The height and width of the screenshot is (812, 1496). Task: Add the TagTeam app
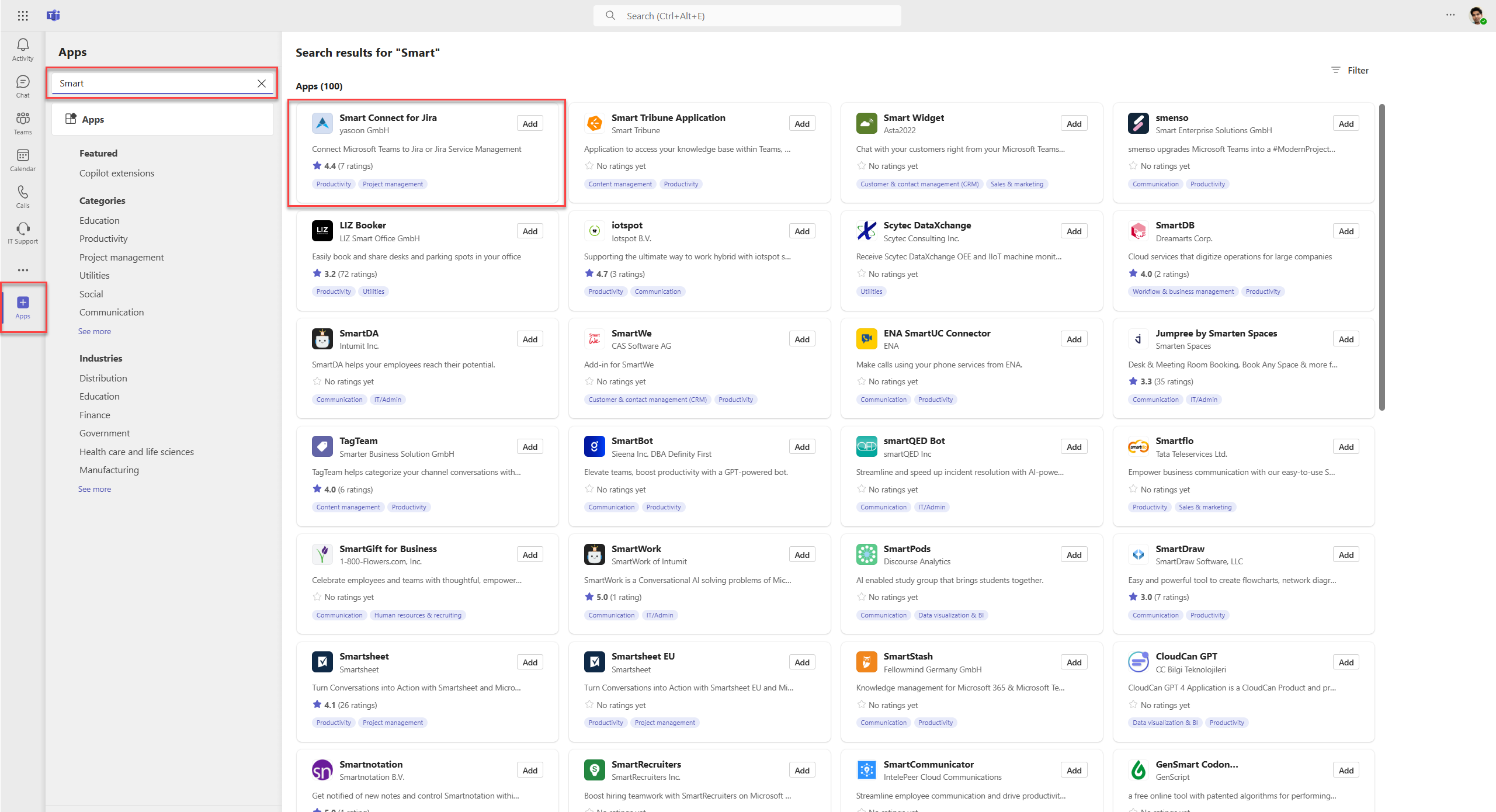click(530, 446)
